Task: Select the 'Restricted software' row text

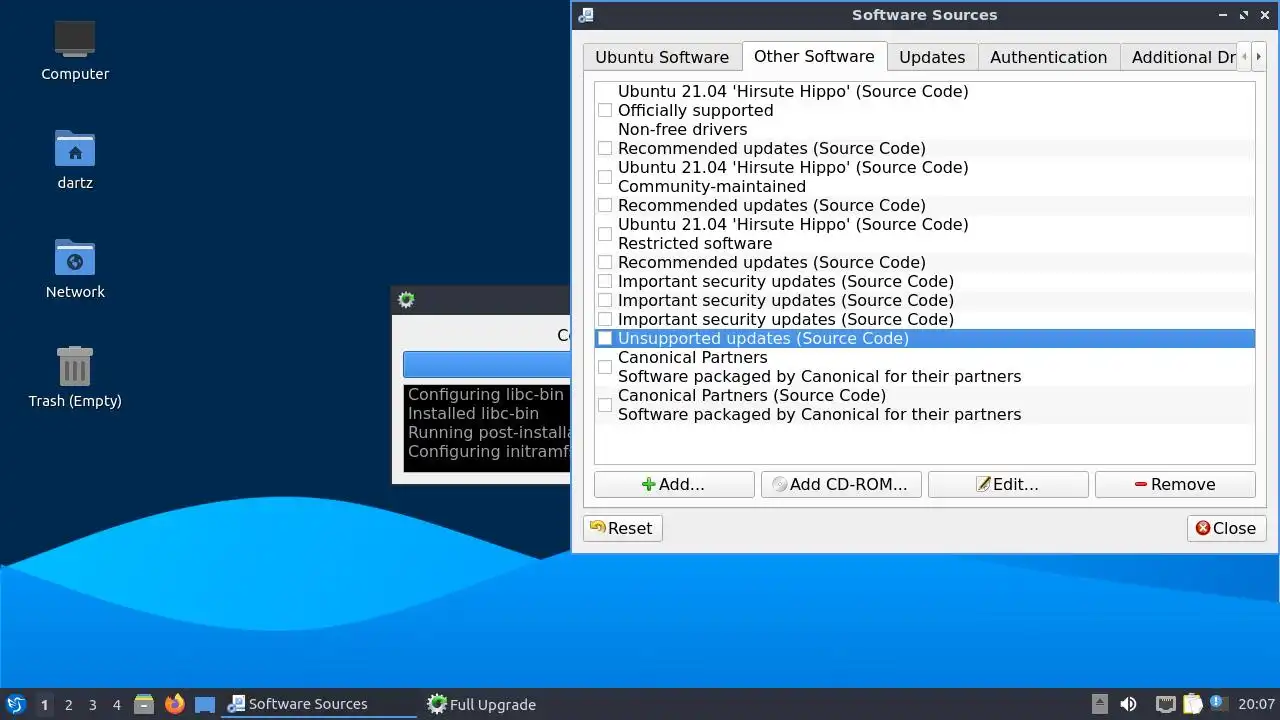Action: click(x=695, y=243)
